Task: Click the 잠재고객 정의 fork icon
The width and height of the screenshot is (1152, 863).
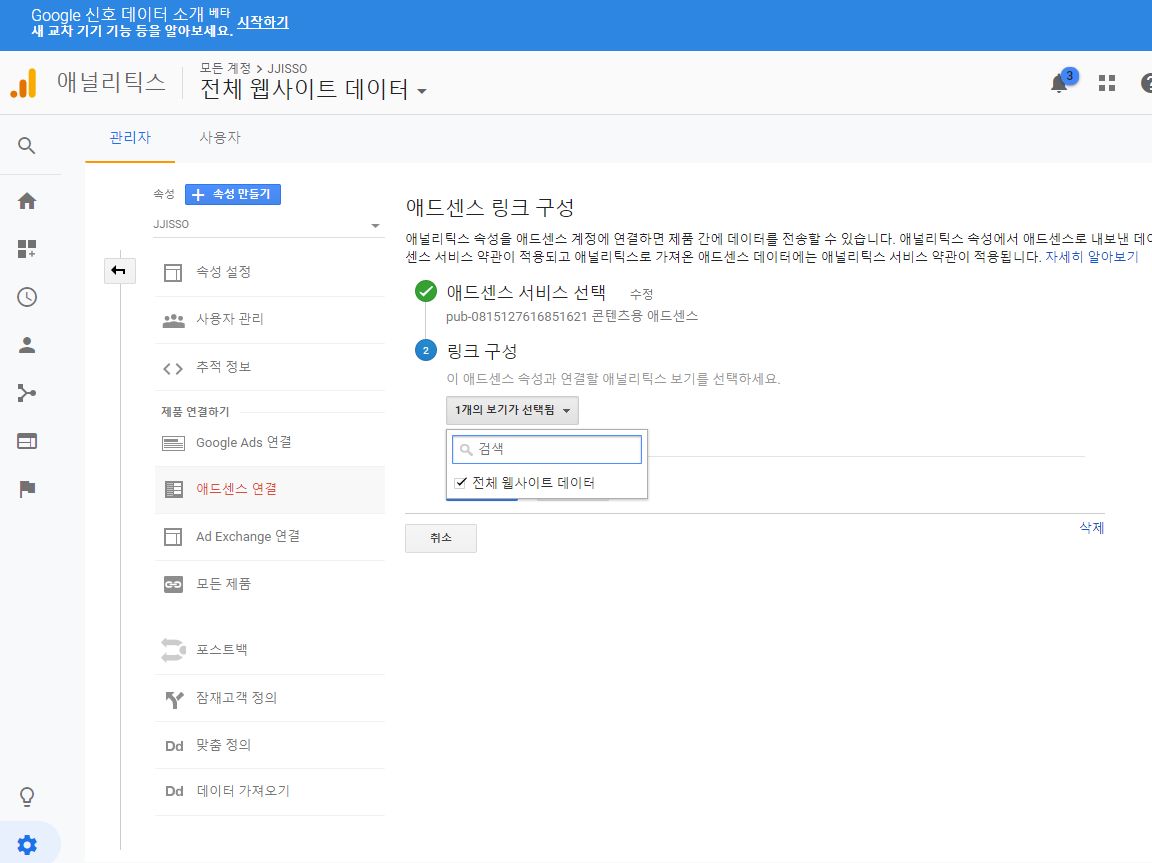Action: tap(173, 698)
